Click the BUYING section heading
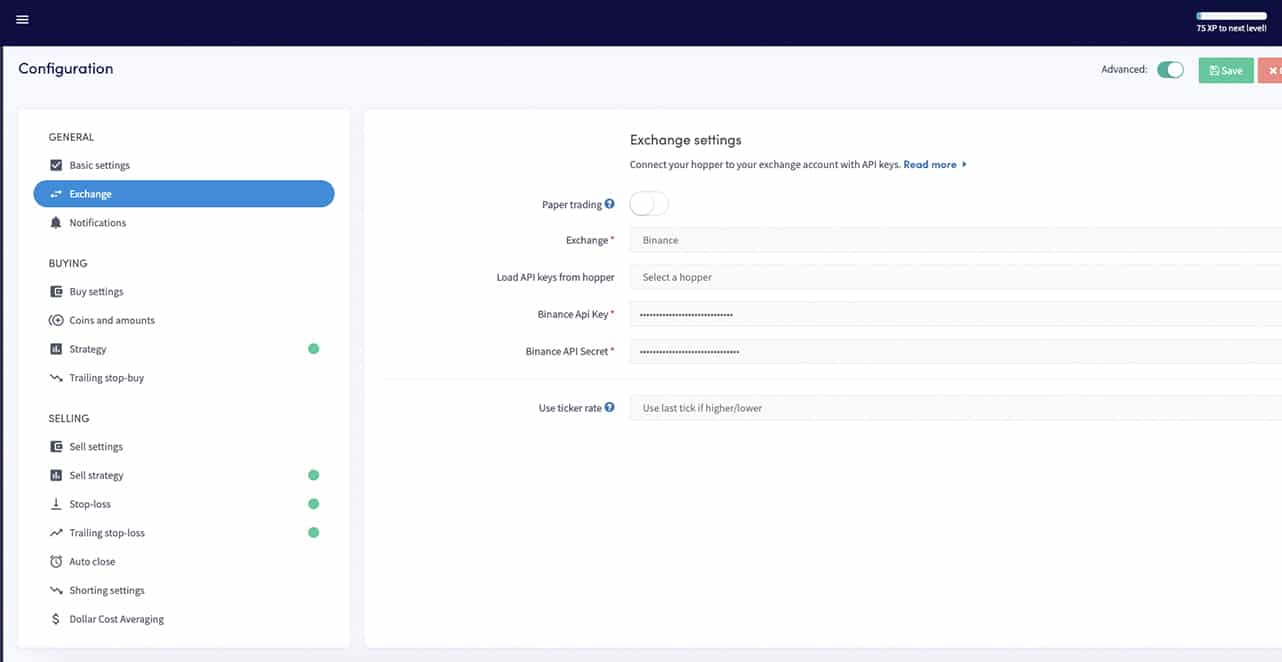Screen dimensions: 1282x662 coord(68,264)
